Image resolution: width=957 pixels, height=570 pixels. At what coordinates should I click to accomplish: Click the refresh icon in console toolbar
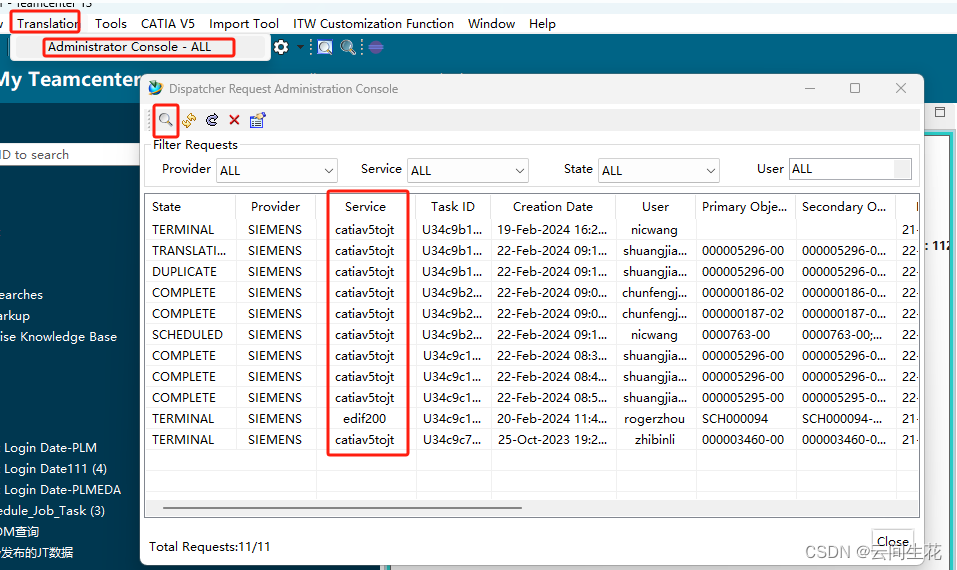[x=212, y=120]
